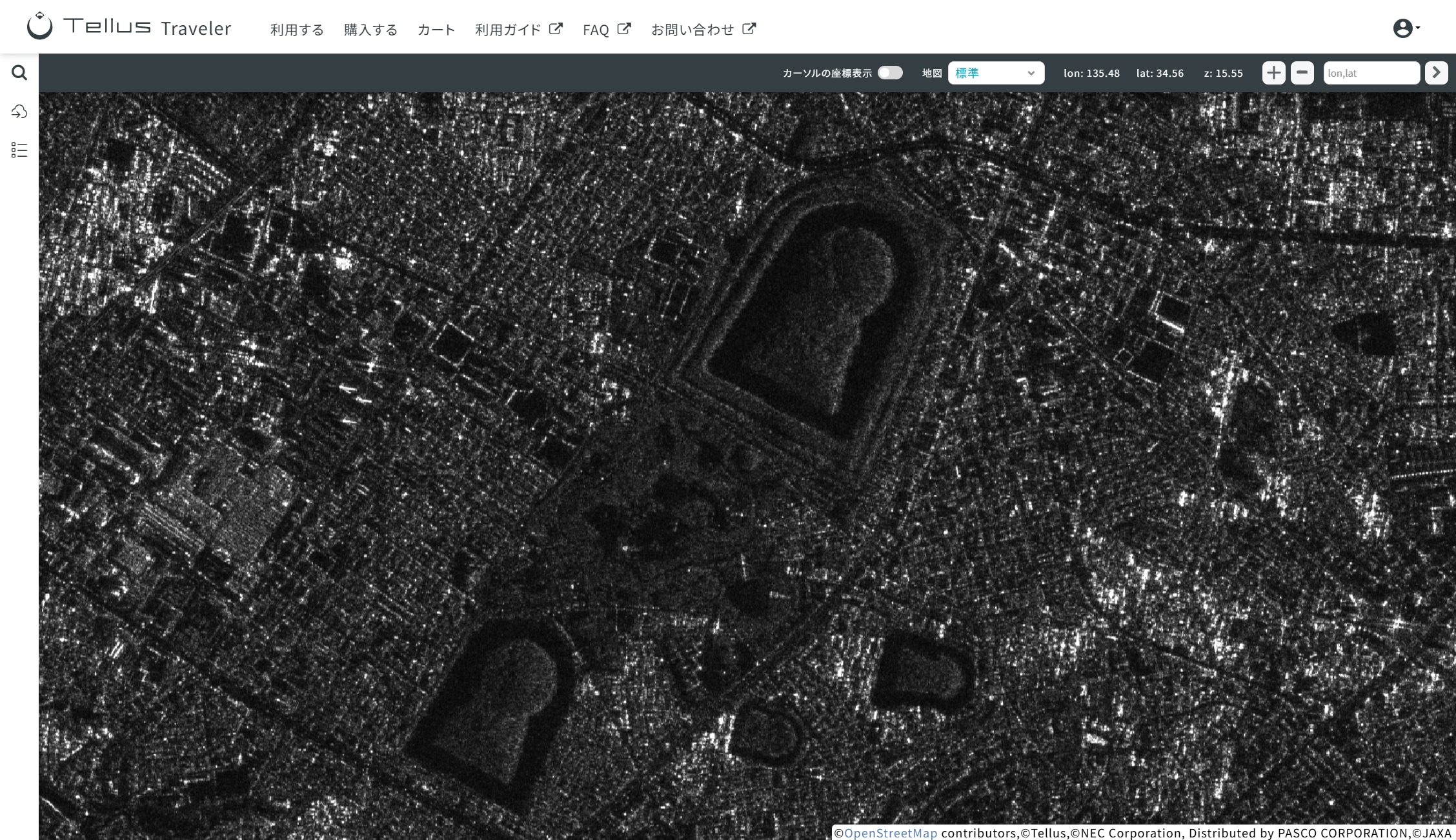Expand the 地図 標準 dropdown
Viewport: 1456px width, 840px height.
coord(995,73)
